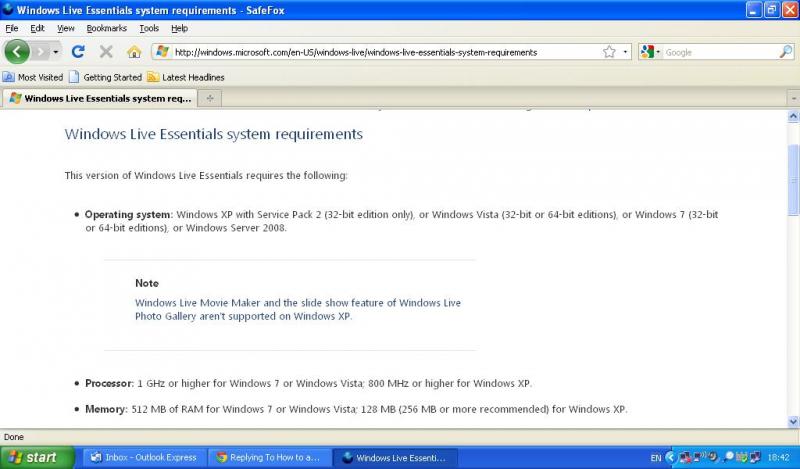Open the Getting Started bookmark
Viewport: 800px width, 469px height.
pos(106,77)
